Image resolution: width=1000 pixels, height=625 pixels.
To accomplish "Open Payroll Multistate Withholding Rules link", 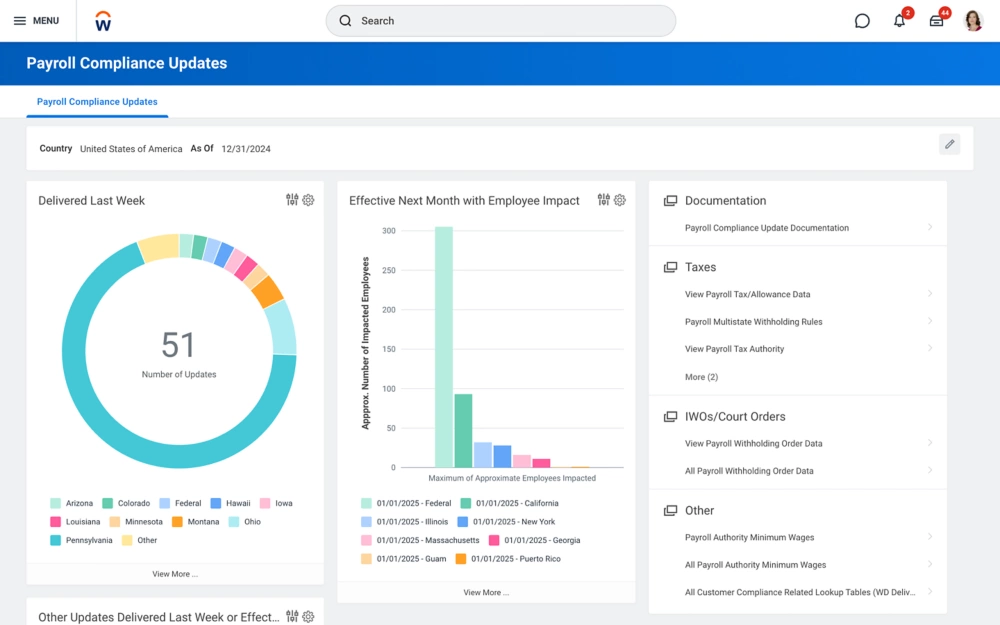I will [753, 322].
